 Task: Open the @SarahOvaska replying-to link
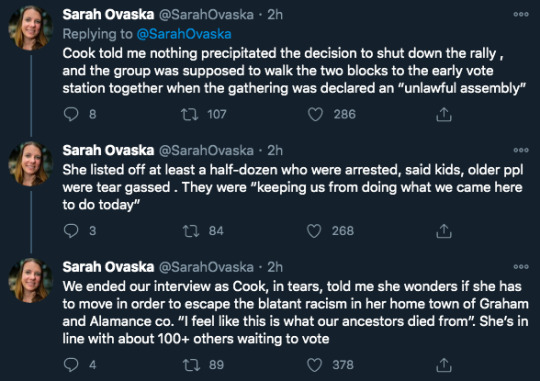184,34
